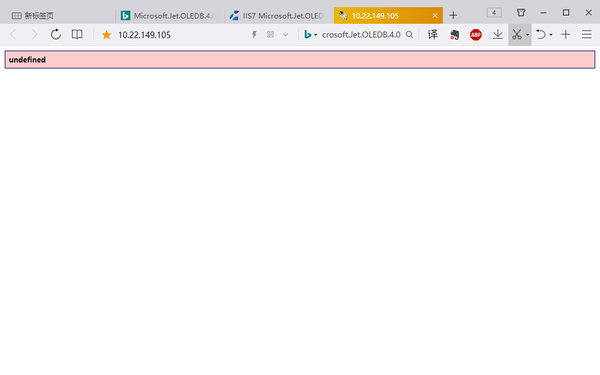Open the hamburger main menu
The height and width of the screenshot is (375, 600).
pyautogui.click(x=587, y=35)
